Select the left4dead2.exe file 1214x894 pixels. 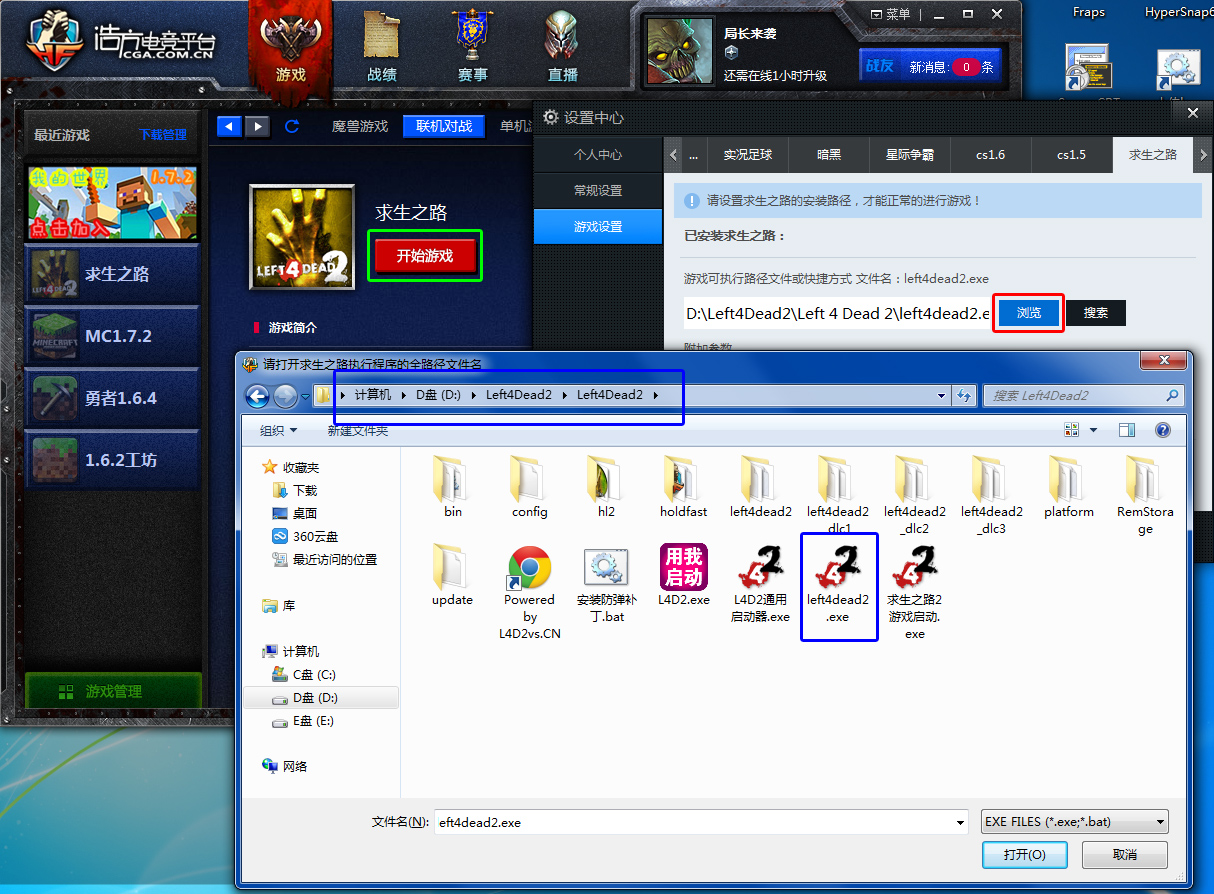[838, 584]
